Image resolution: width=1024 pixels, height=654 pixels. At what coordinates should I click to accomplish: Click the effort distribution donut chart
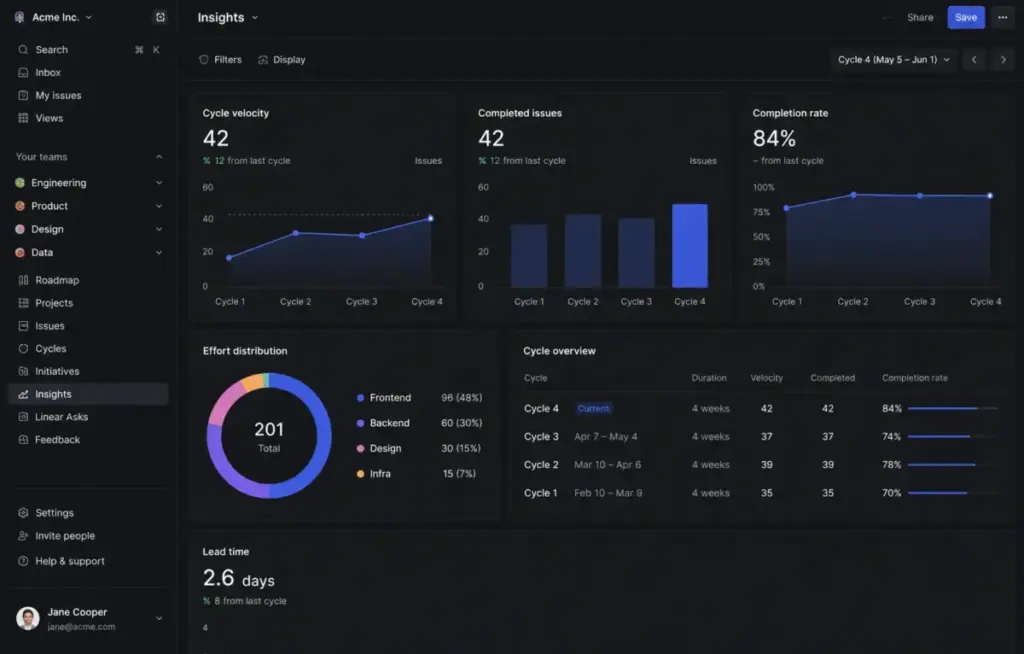(269, 436)
